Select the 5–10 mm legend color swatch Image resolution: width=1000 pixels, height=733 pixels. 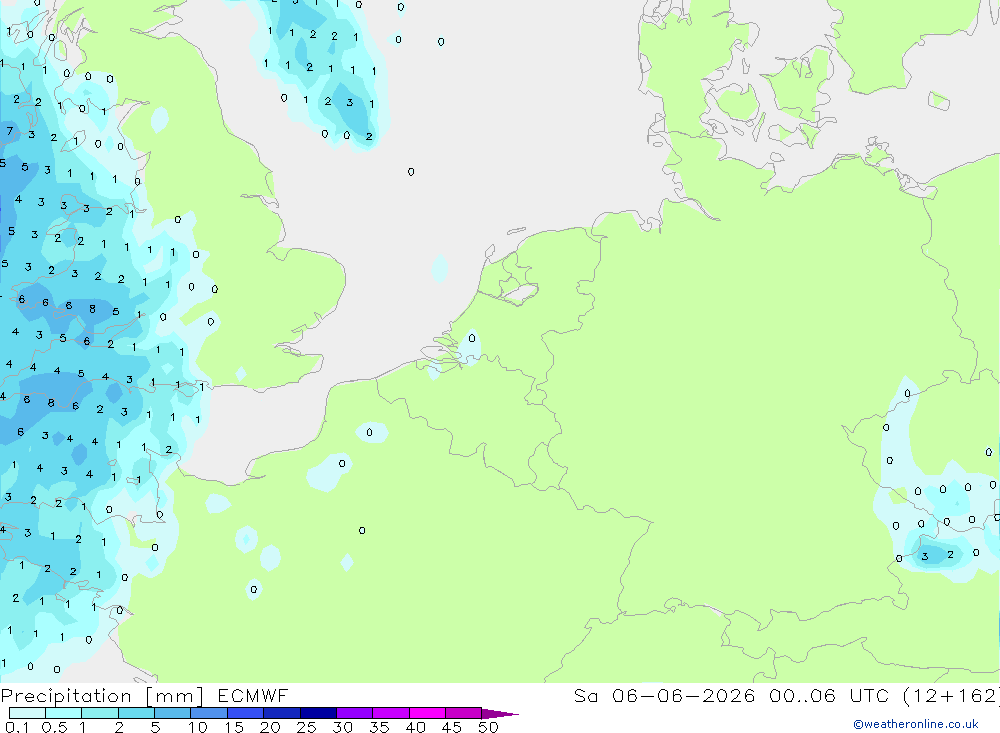point(173,713)
